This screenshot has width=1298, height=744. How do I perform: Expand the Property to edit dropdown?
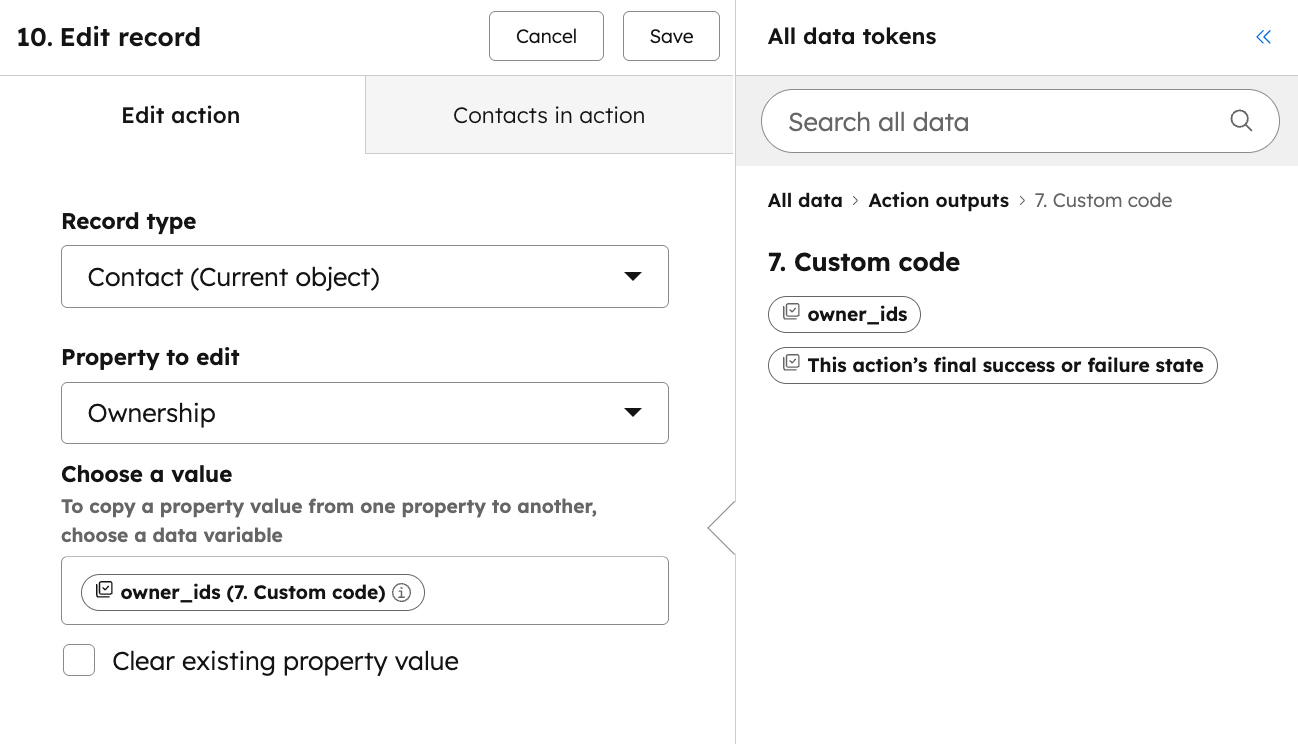click(365, 413)
